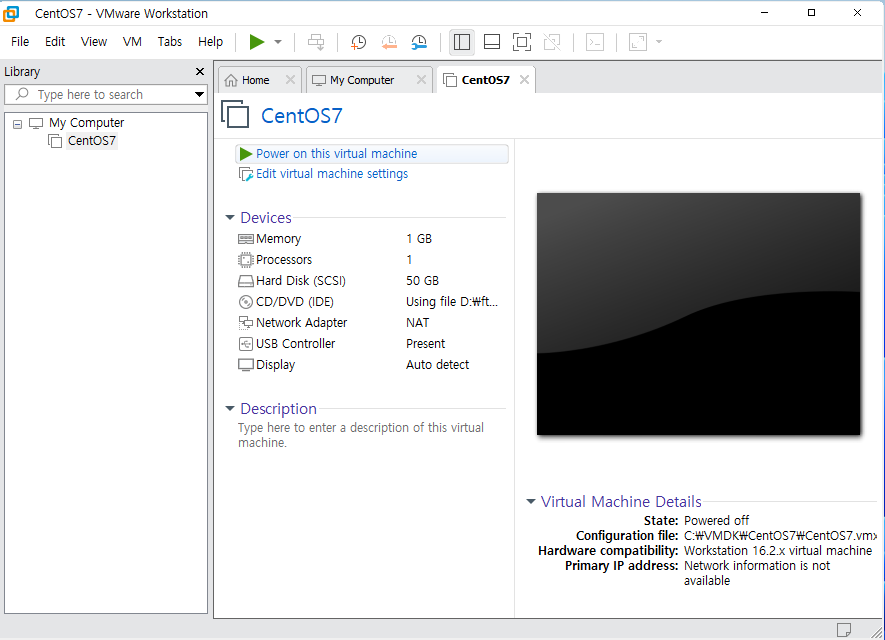885x640 pixels.
Task: Switch to the My Computer tab
Action: [362, 80]
